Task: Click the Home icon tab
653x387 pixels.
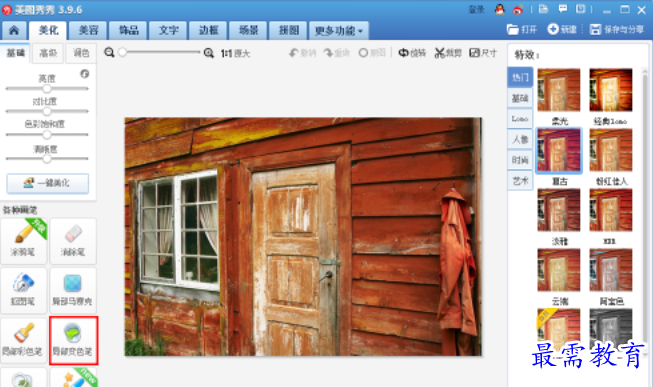Action: tap(14, 30)
